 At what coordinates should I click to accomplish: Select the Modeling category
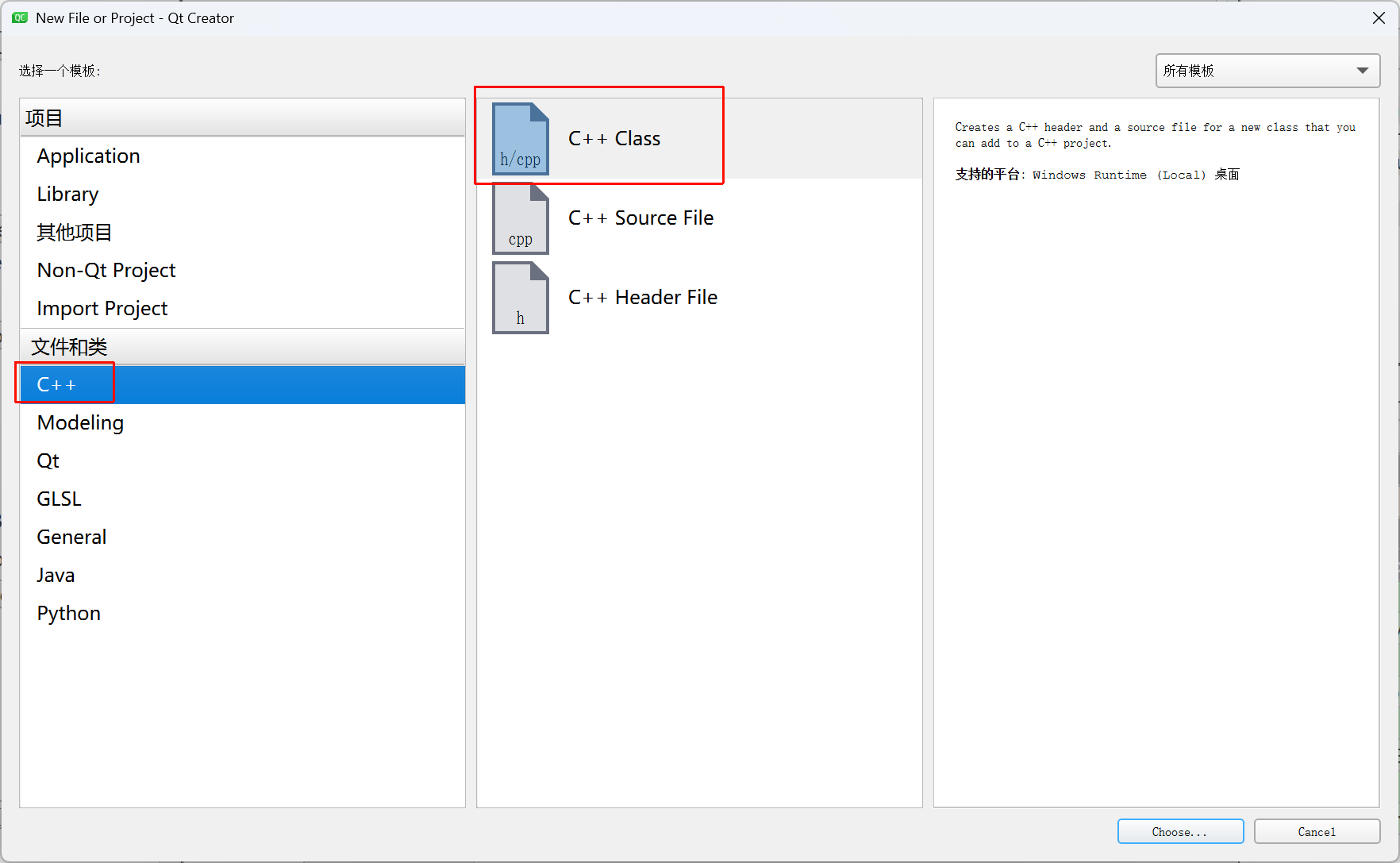coord(242,423)
